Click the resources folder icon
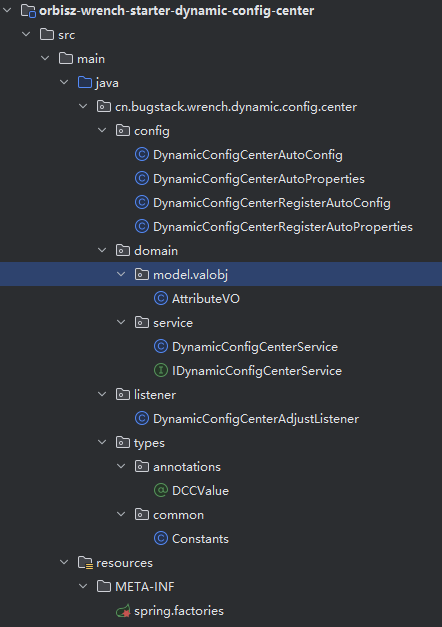The height and width of the screenshot is (627, 442). [85, 563]
